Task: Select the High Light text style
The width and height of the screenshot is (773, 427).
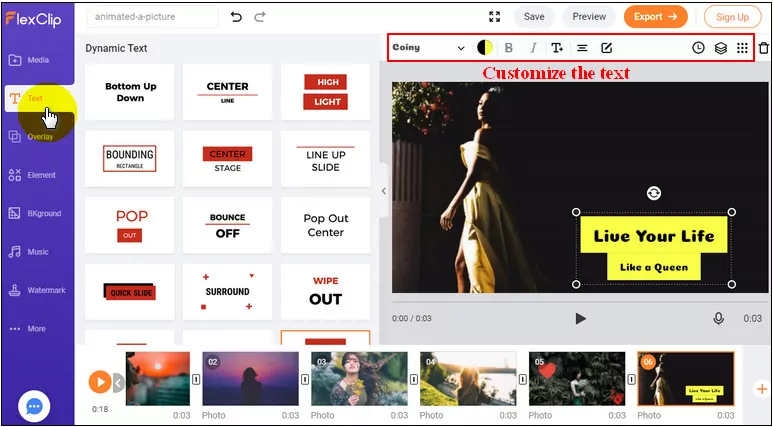Action: coord(325,92)
